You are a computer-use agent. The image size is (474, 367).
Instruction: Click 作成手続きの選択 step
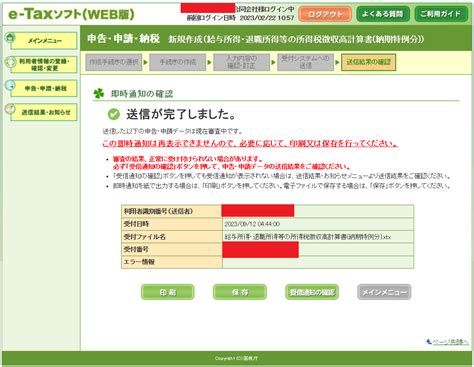[114, 62]
